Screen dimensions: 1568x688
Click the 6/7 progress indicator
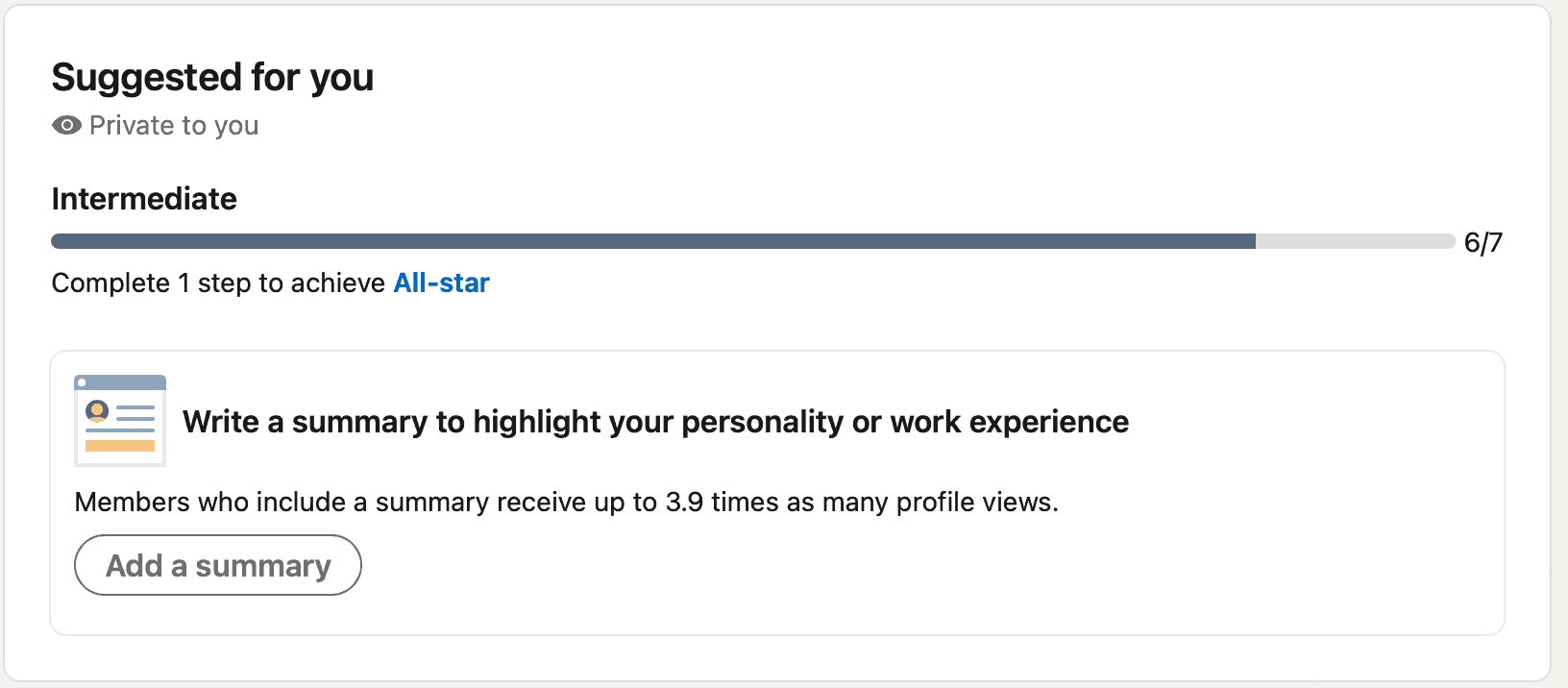(x=1483, y=242)
